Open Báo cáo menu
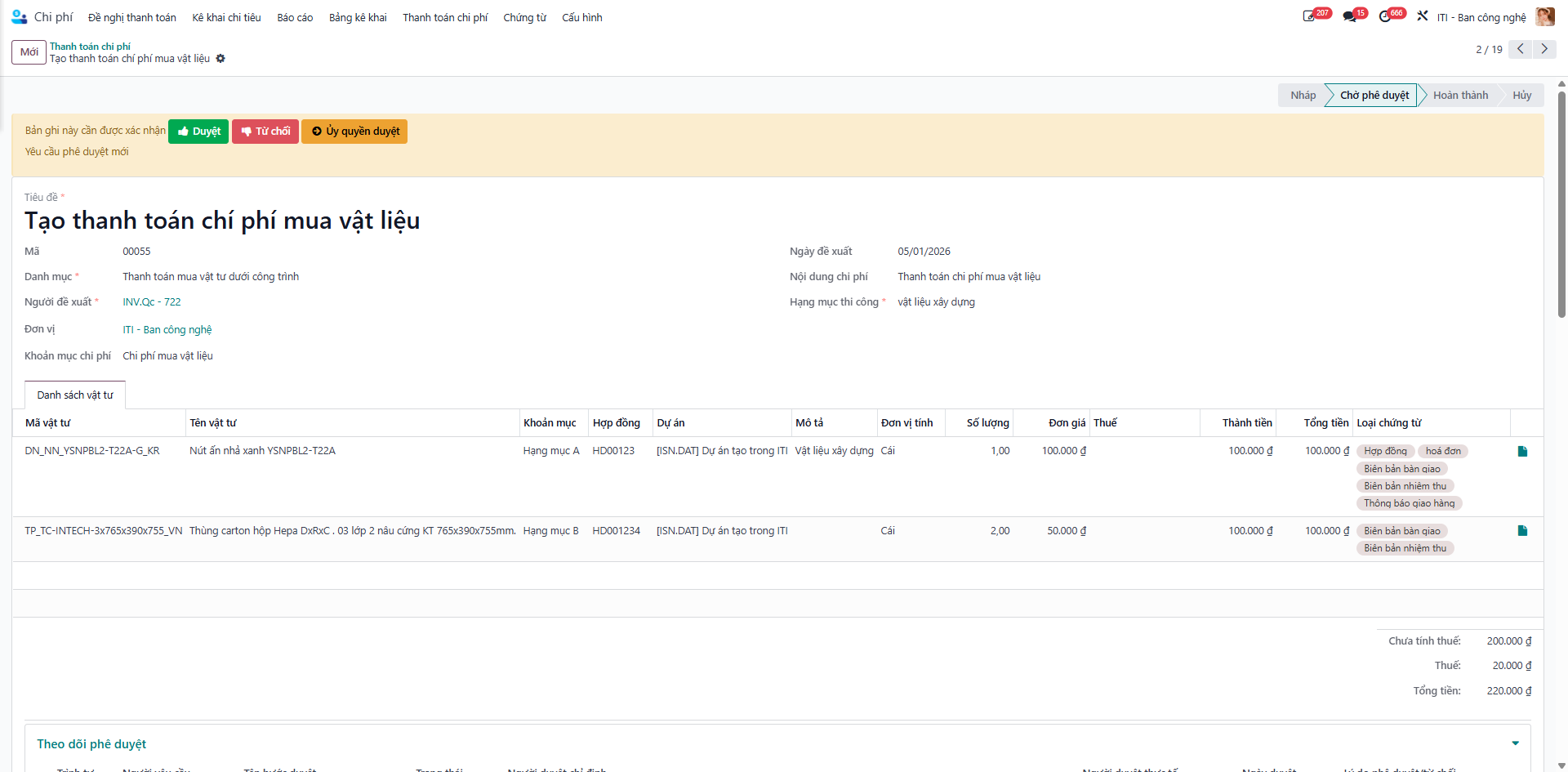 pos(295,17)
